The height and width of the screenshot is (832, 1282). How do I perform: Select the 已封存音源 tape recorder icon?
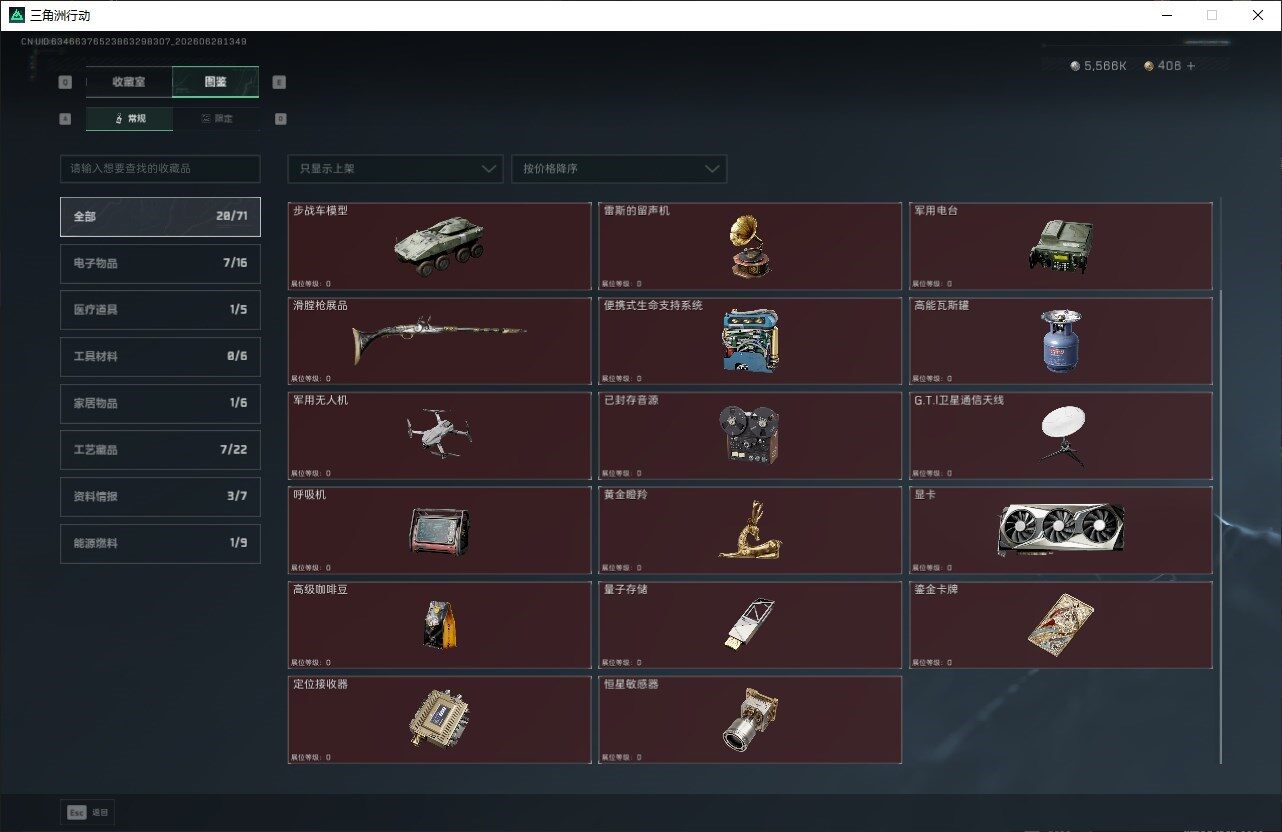(x=750, y=435)
